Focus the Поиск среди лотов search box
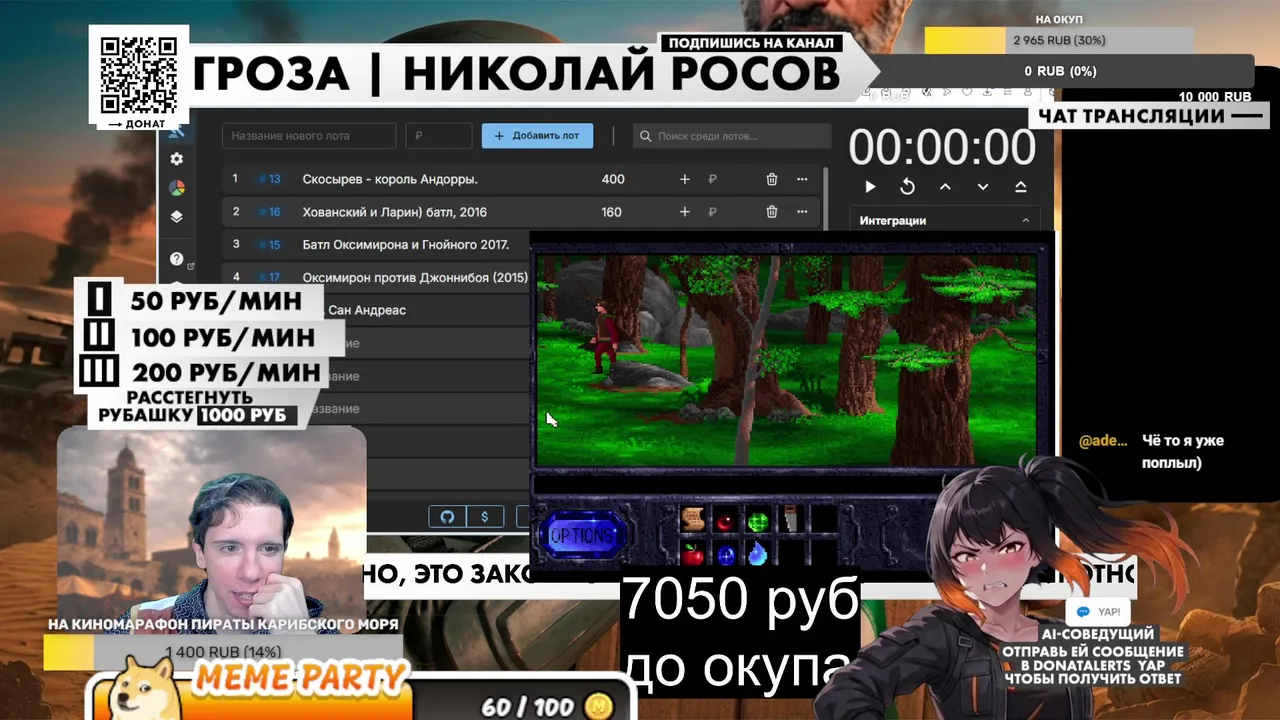This screenshot has height=720, width=1280. pos(733,136)
